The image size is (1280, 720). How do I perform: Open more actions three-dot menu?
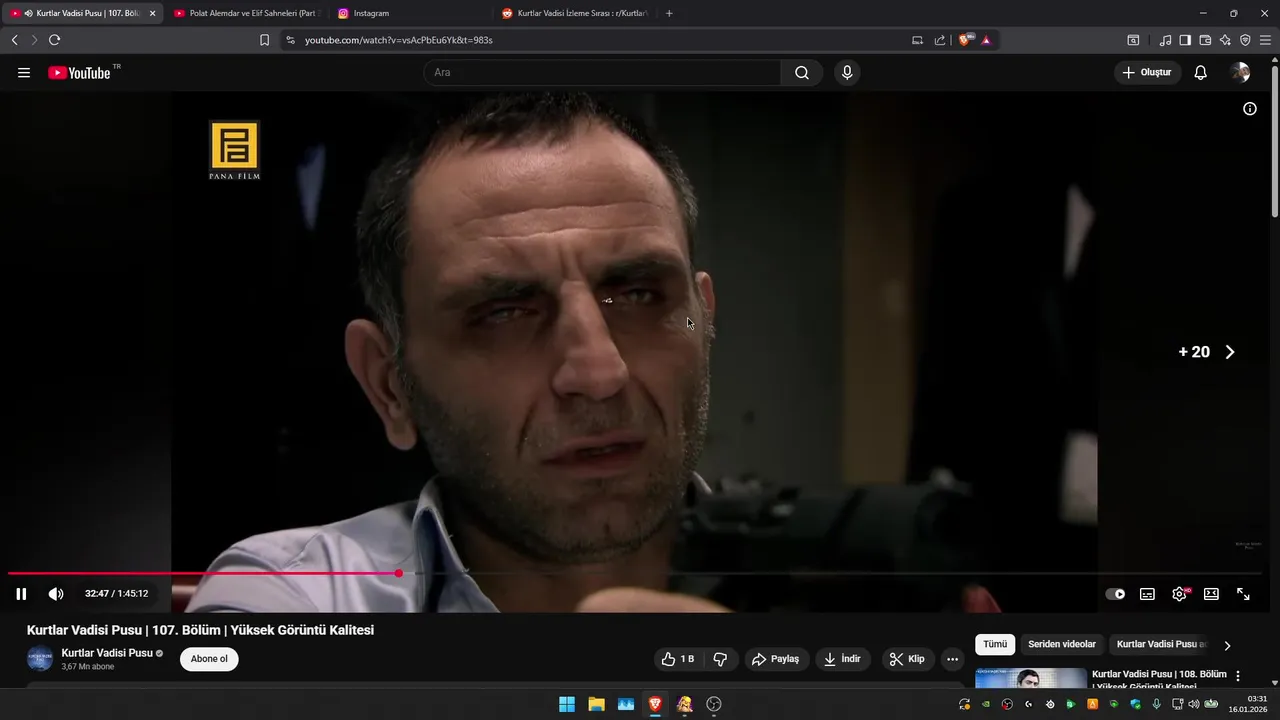pos(952,659)
